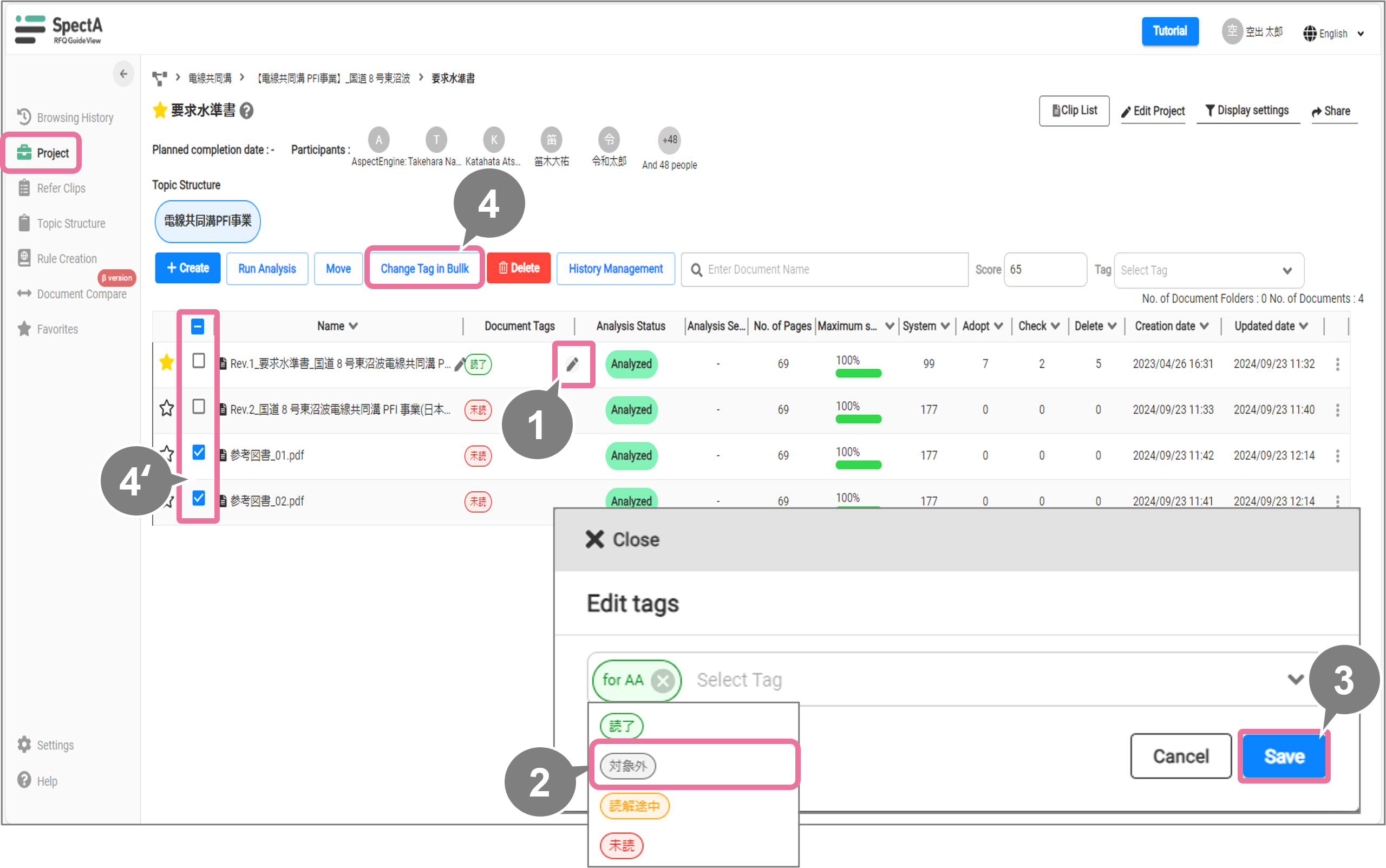Click the gold favorite star beside Rev.1 document
The image size is (1386, 868).
tap(166, 362)
